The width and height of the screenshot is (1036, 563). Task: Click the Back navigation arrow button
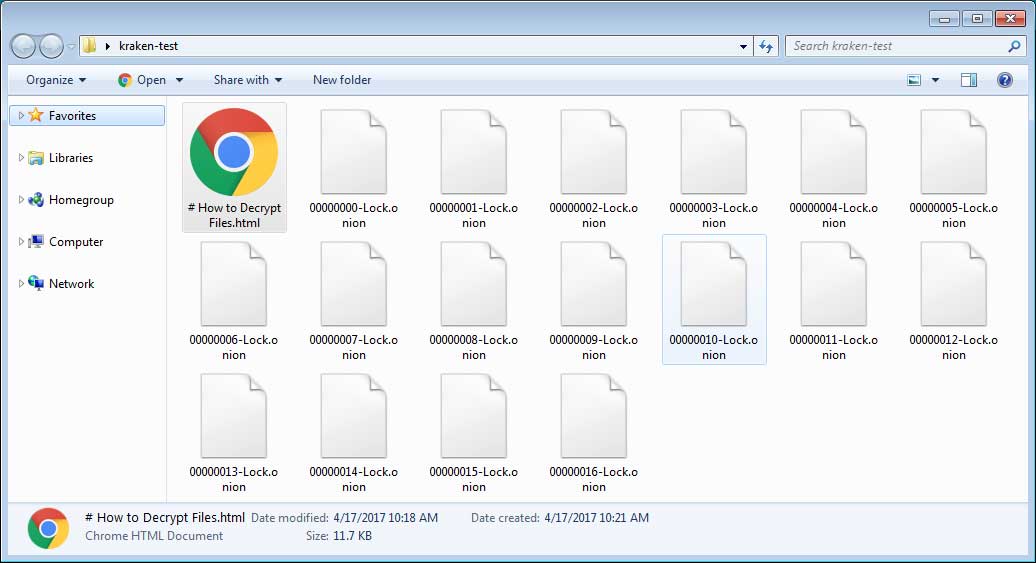coord(24,46)
